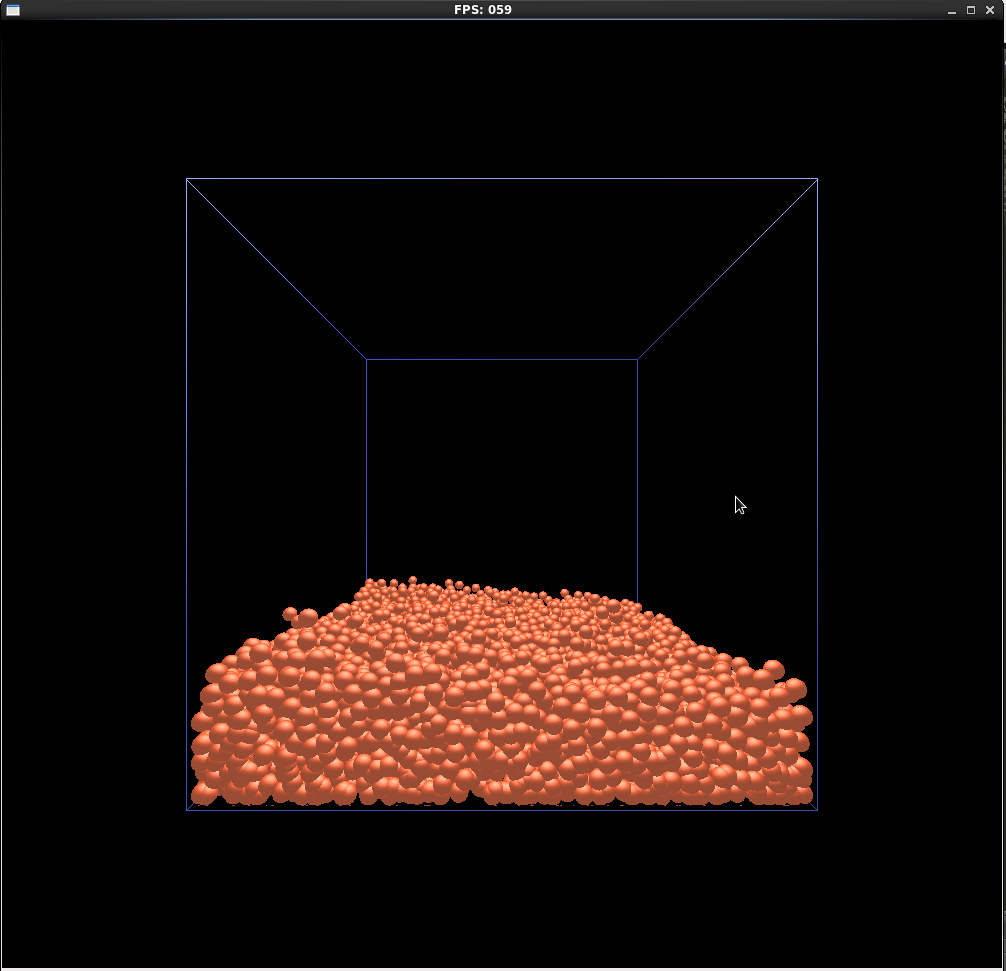Minimize the particle simulation window
Image resolution: width=1006 pixels, height=971 pixels.
(951, 10)
